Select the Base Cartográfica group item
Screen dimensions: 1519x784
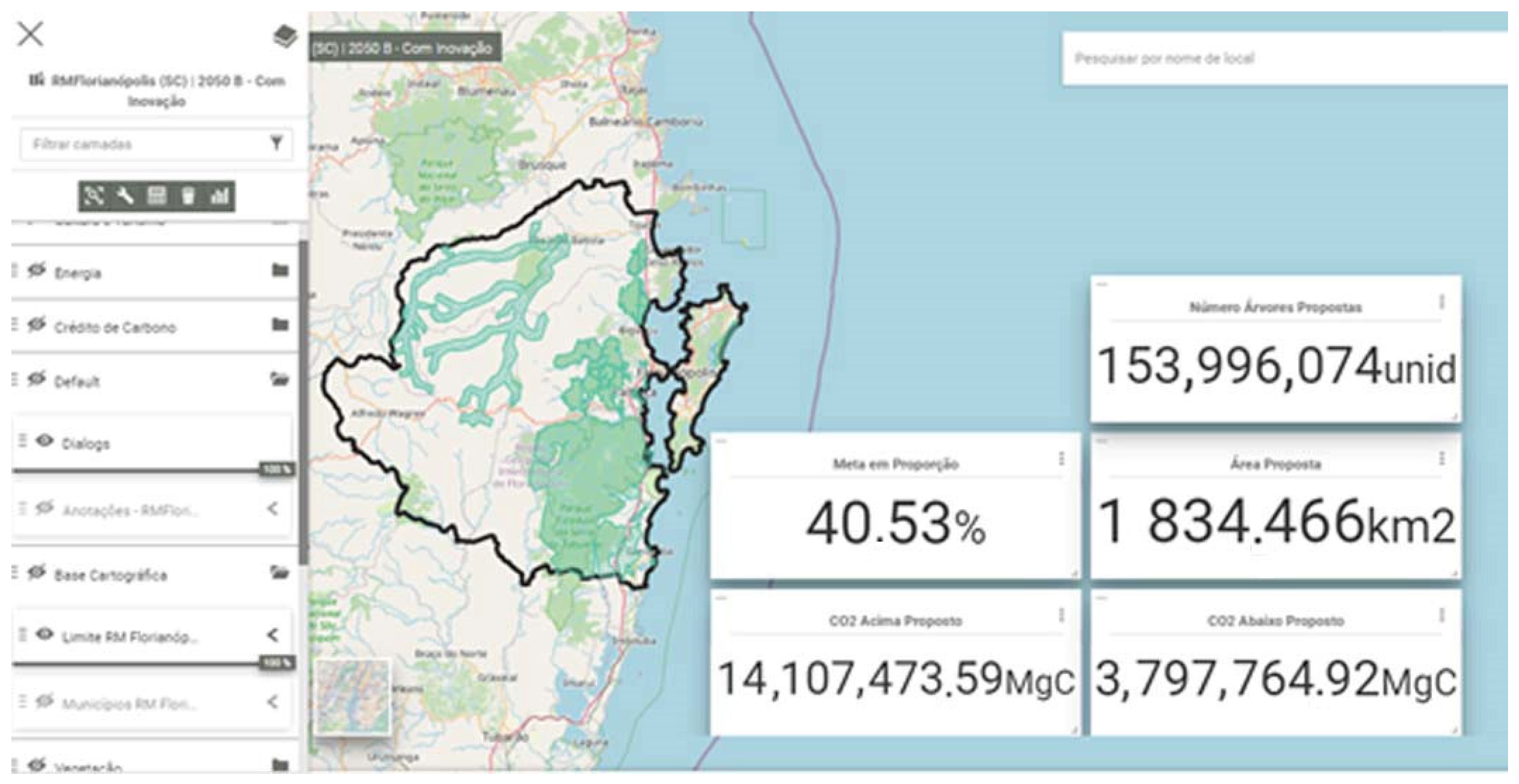(x=111, y=575)
